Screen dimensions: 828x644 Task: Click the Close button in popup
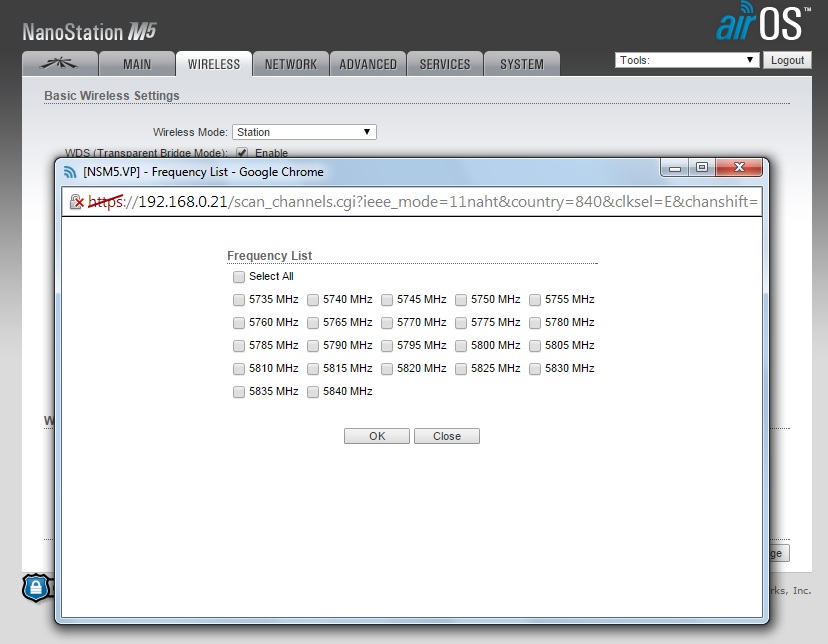(x=447, y=436)
